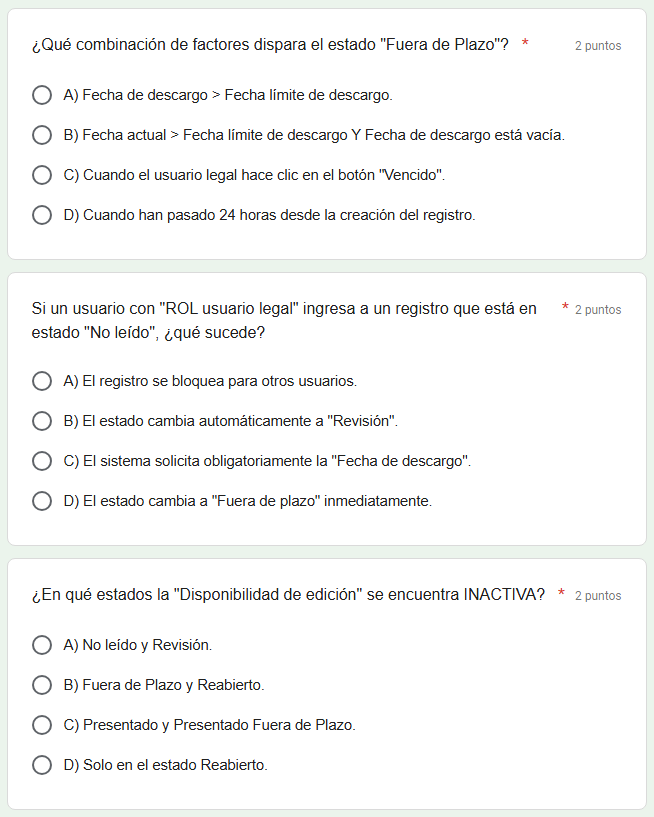
Task: Select option A) Fecha de descargo > Fecha límite
Action: click(42, 95)
